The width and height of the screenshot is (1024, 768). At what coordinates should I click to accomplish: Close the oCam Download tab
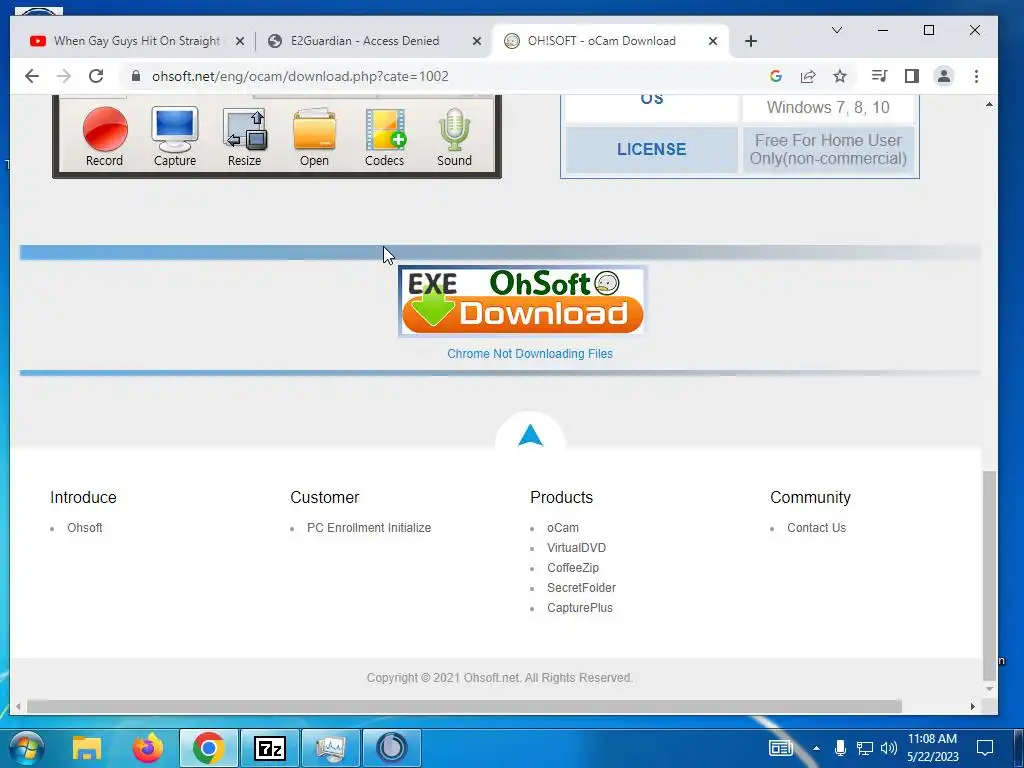point(713,41)
